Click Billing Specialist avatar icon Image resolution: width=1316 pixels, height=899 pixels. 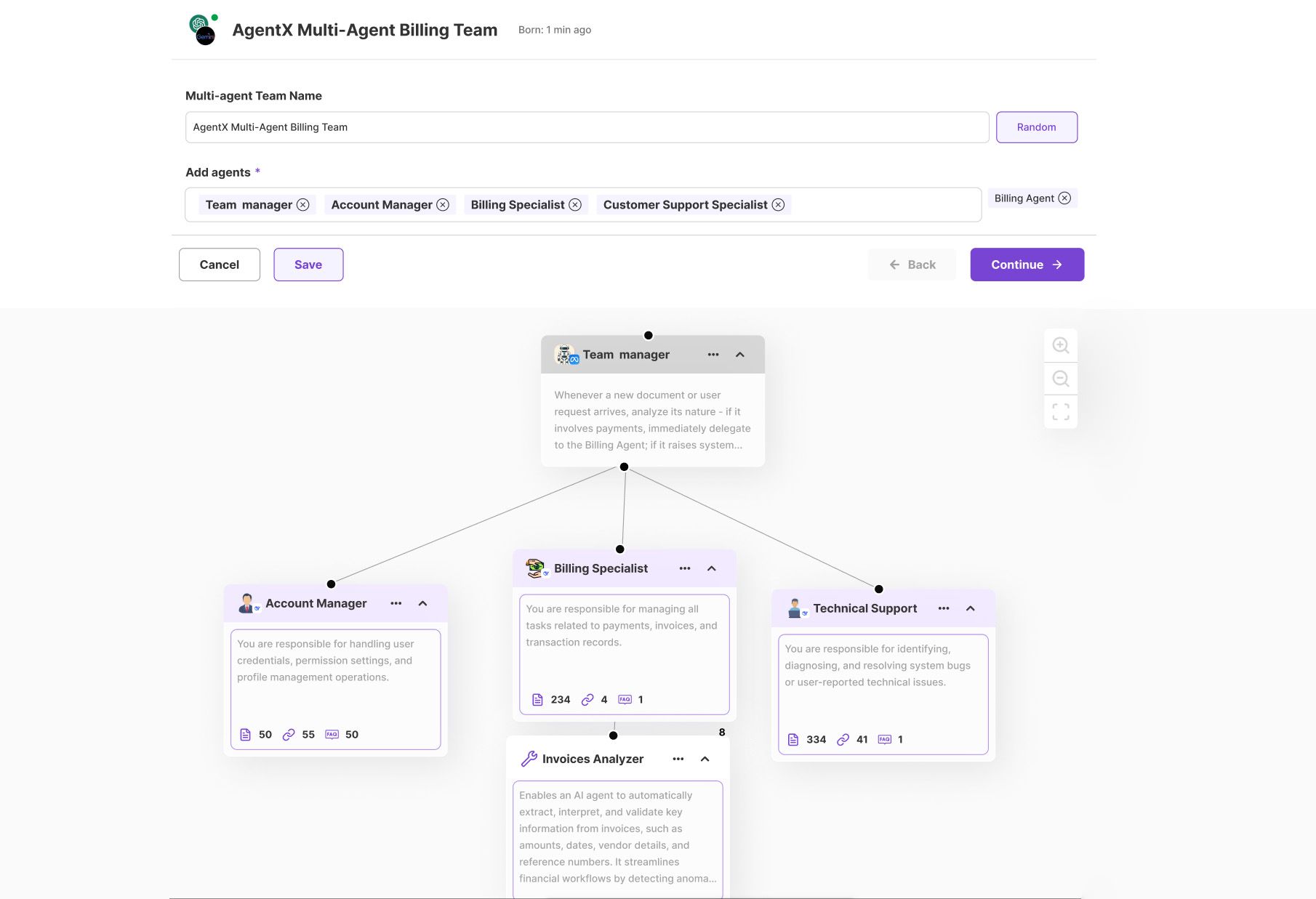pos(537,568)
